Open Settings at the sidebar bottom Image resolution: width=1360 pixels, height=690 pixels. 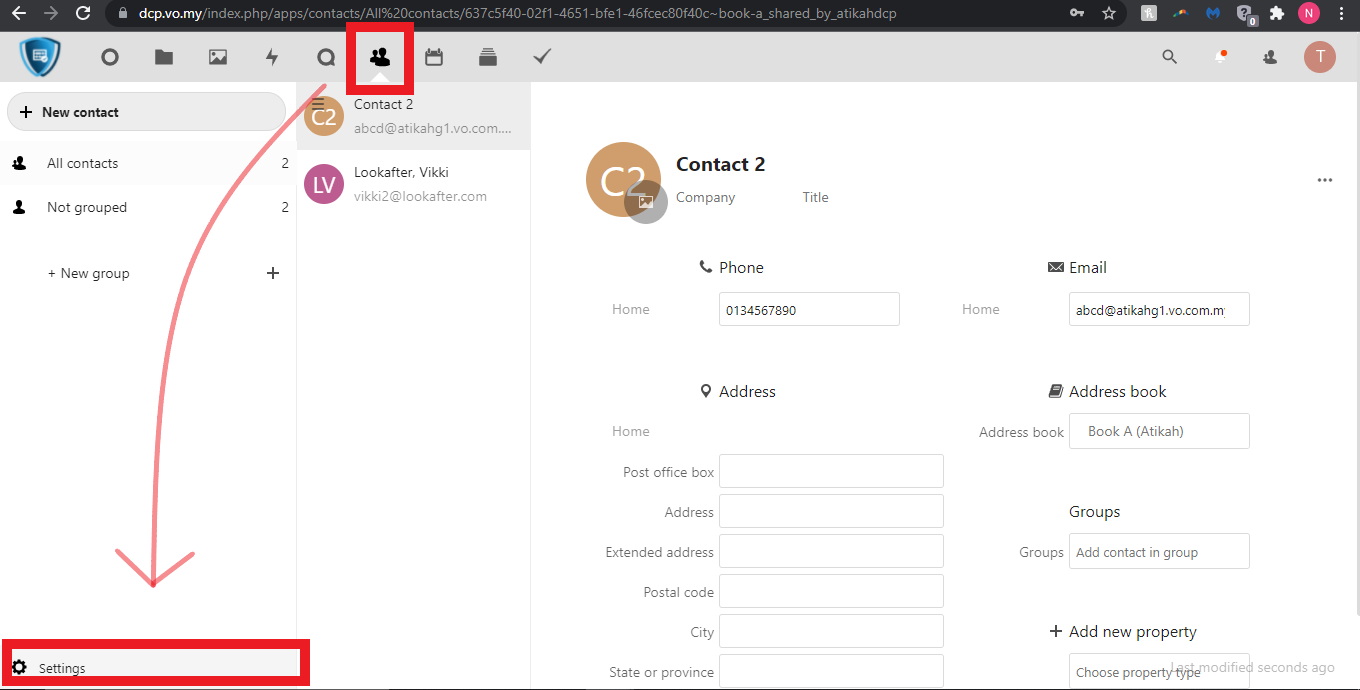click(62, 668)
